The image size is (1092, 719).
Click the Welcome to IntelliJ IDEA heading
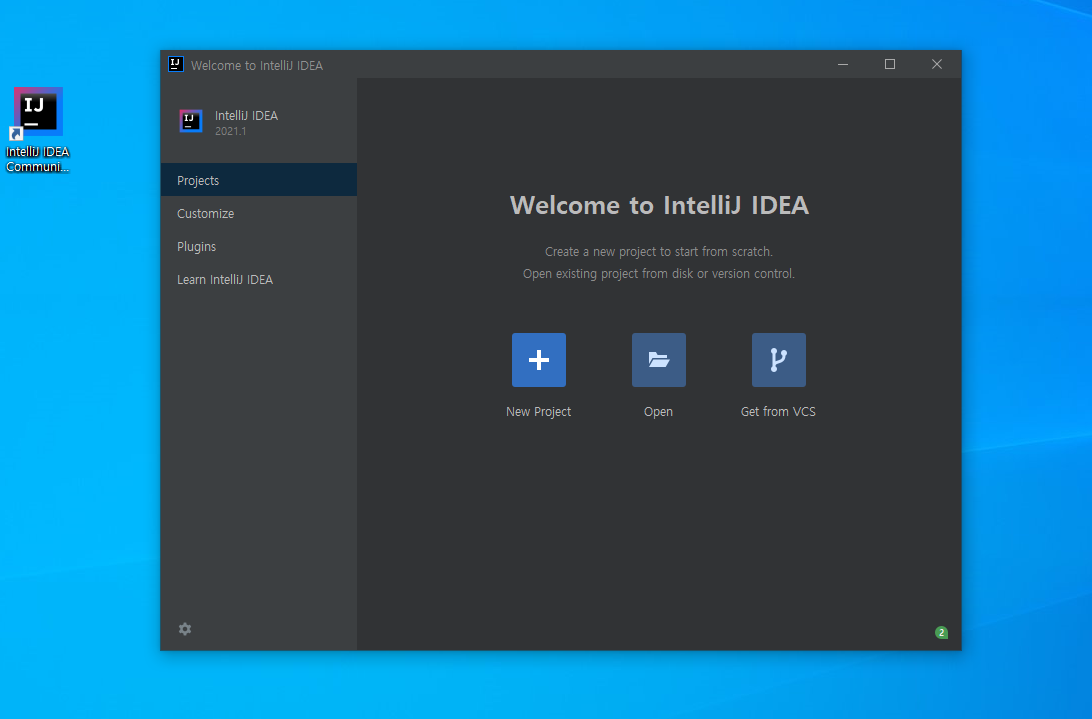pos(659,205)
